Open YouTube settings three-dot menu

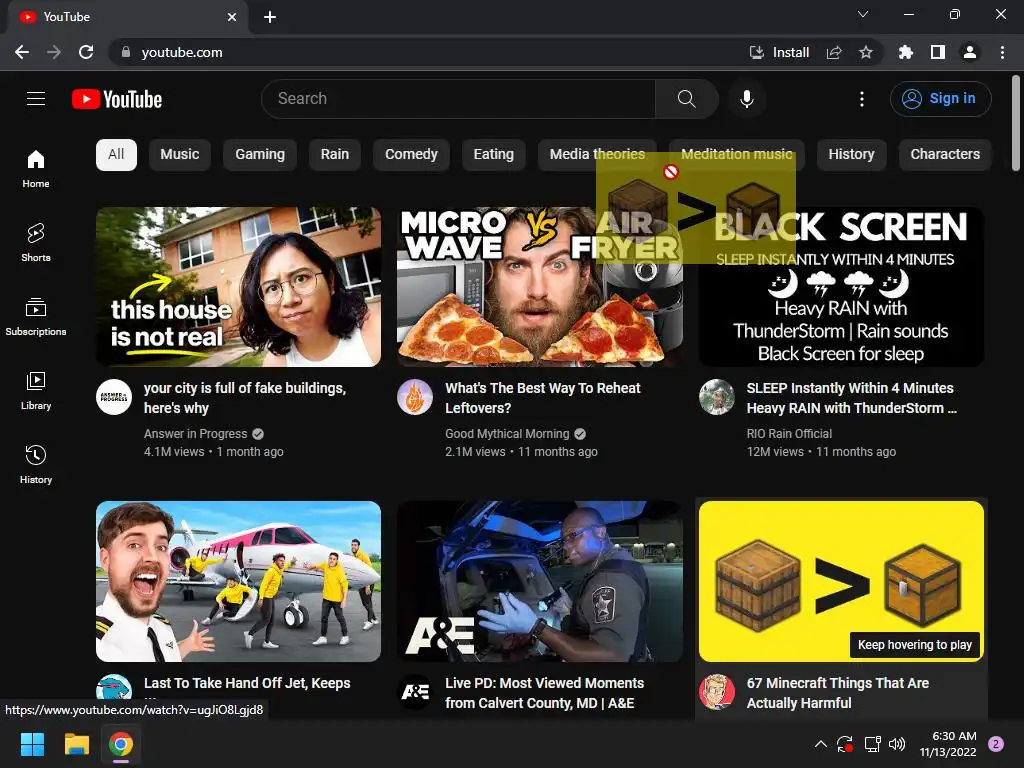click(862, 99)
